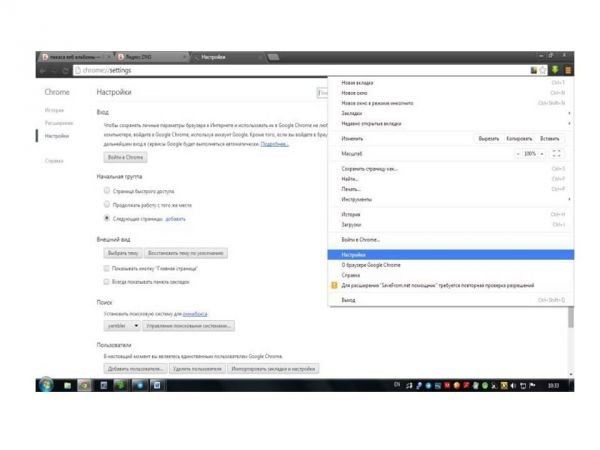Viewport: 600px width, 450px height.
Task: Click the reload page icon
Action: [x=66, y=70]
